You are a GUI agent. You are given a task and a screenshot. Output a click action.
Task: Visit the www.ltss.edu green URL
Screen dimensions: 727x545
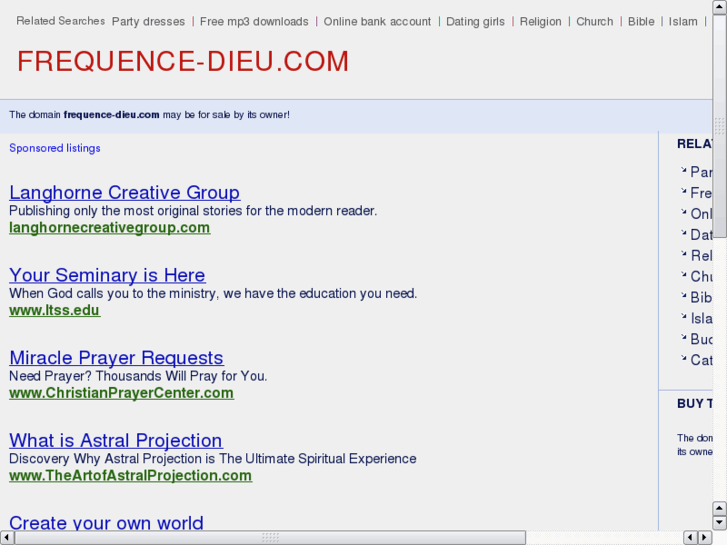[x=55, y=310]
